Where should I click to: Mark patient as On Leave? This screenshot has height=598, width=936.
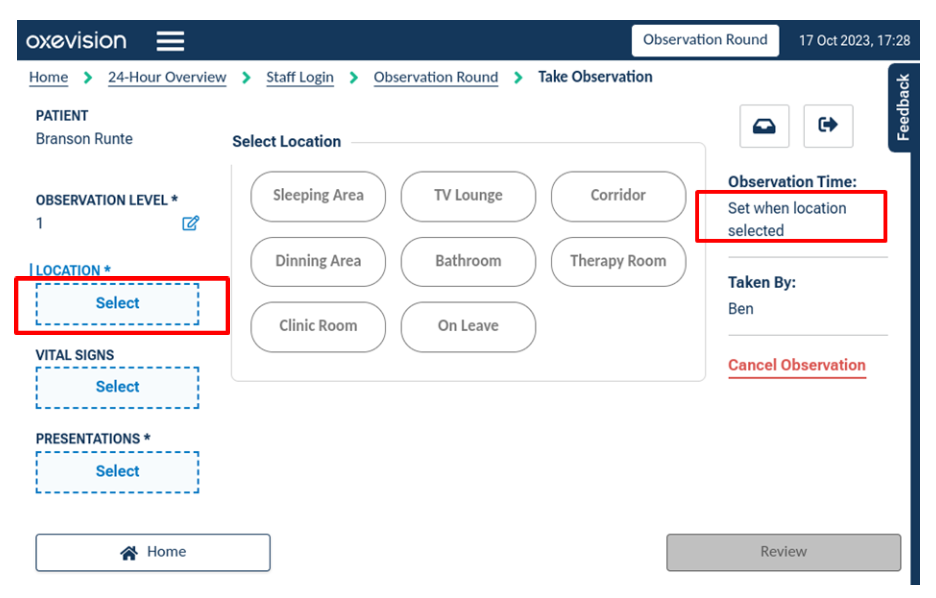[x=468, y=326]
